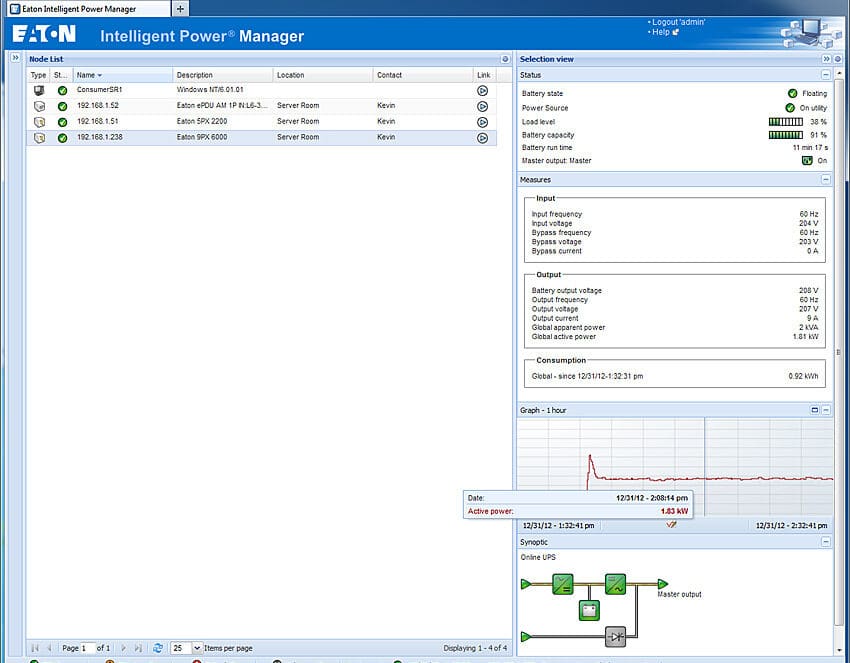Click computer type icon of ConsumerSR1

[x=39, y=90]
